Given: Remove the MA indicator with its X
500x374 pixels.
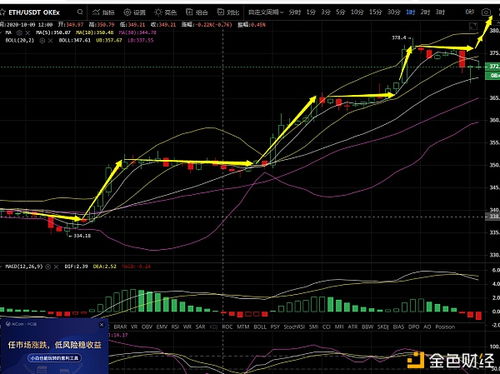Looking at the screenshot, I should pos(28,33).
